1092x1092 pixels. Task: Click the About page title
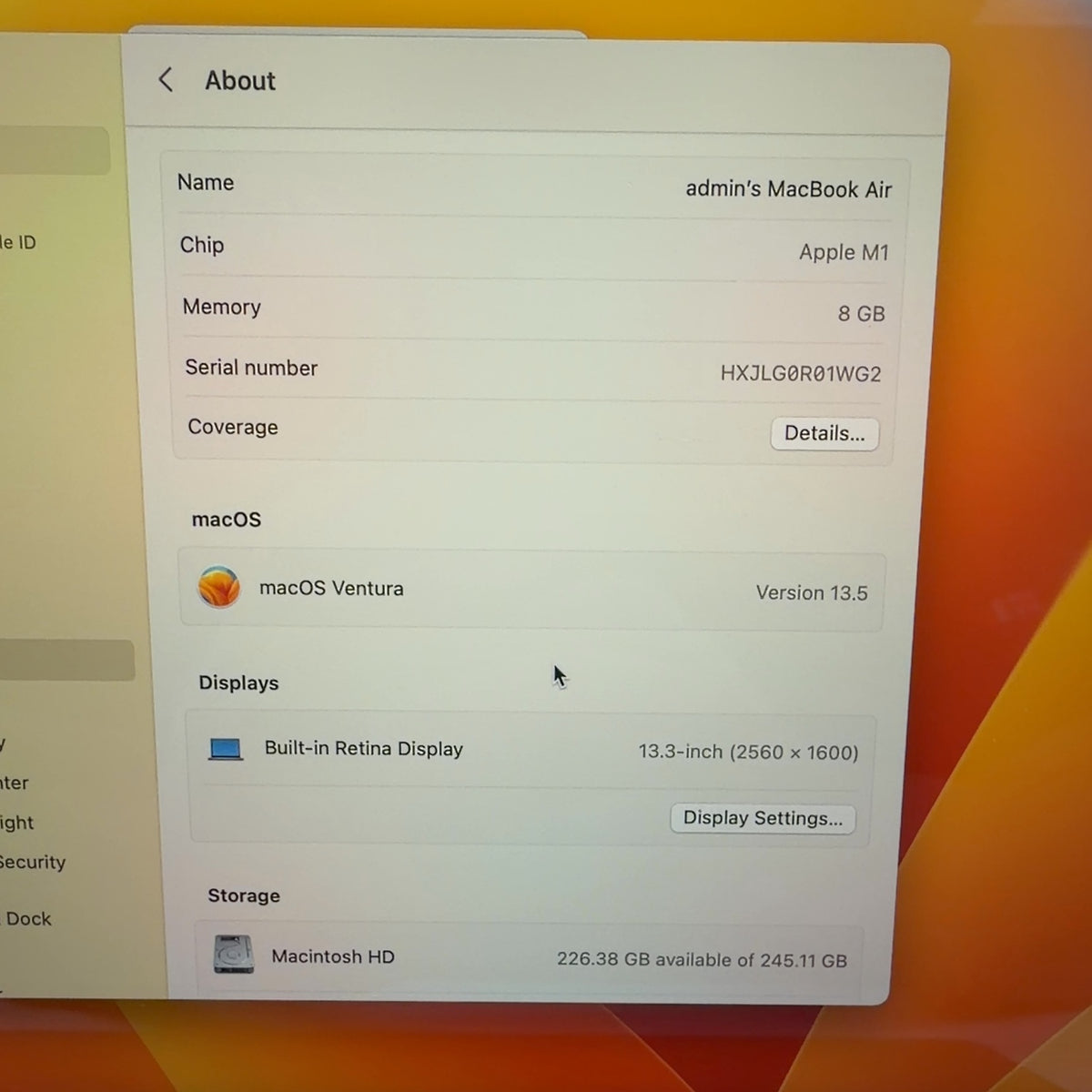coord(240,80)
